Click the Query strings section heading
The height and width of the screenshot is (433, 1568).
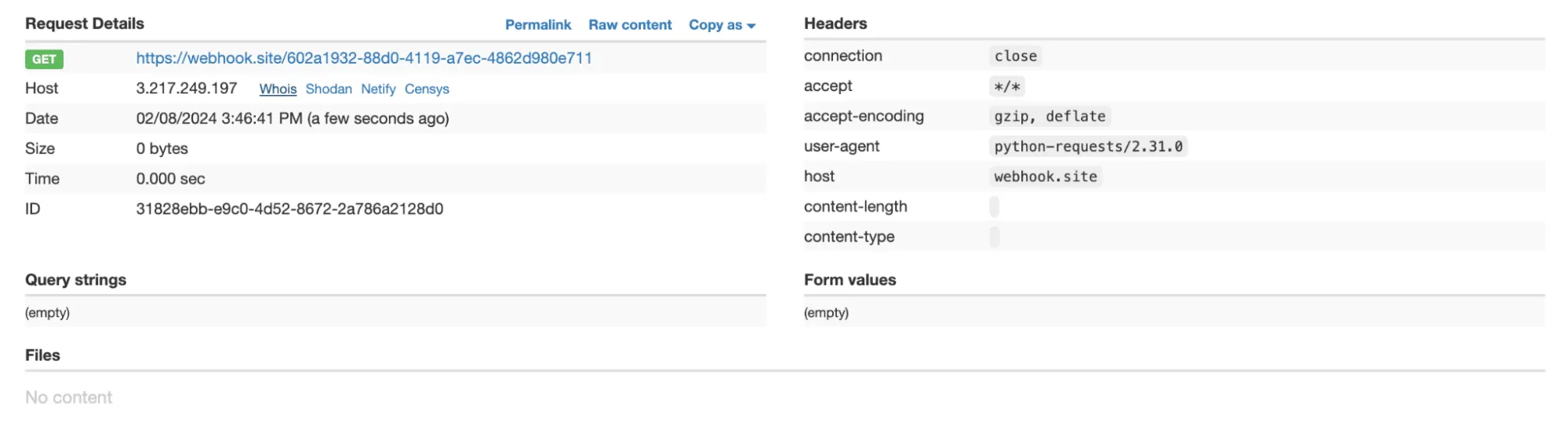coord(75,280)
